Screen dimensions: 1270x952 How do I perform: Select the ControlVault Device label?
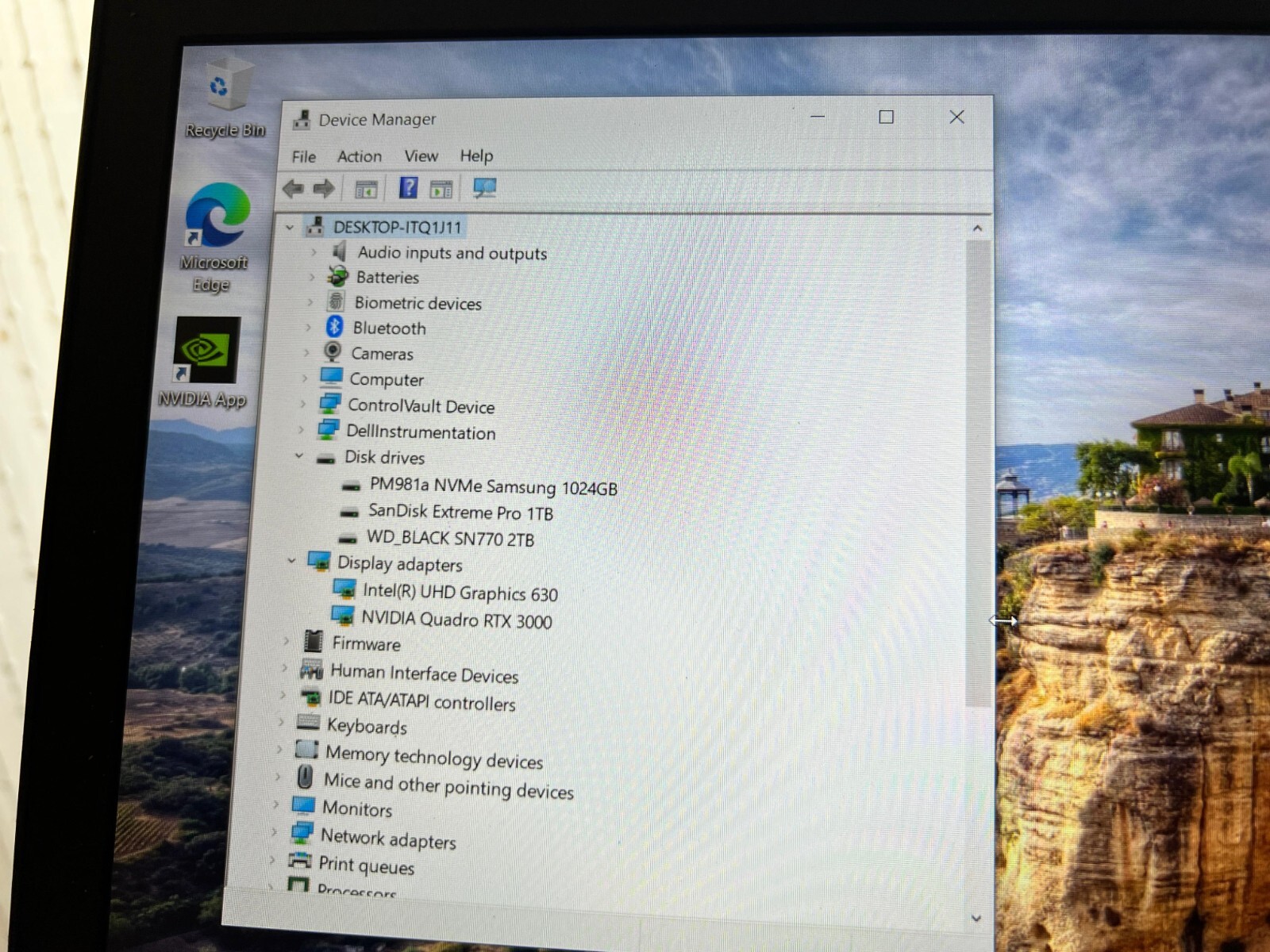click(x=421, y=406)
